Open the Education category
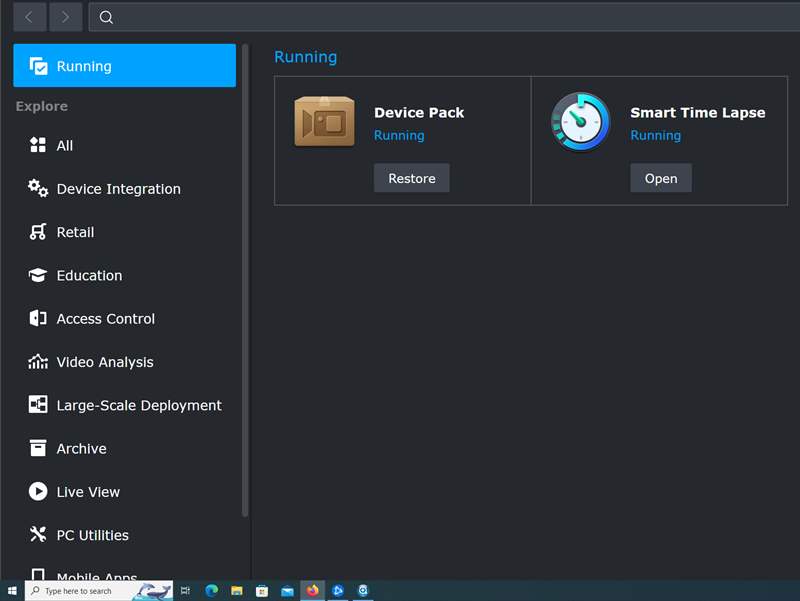This screenshot has height=601, width=800. [x=124, y=276]
